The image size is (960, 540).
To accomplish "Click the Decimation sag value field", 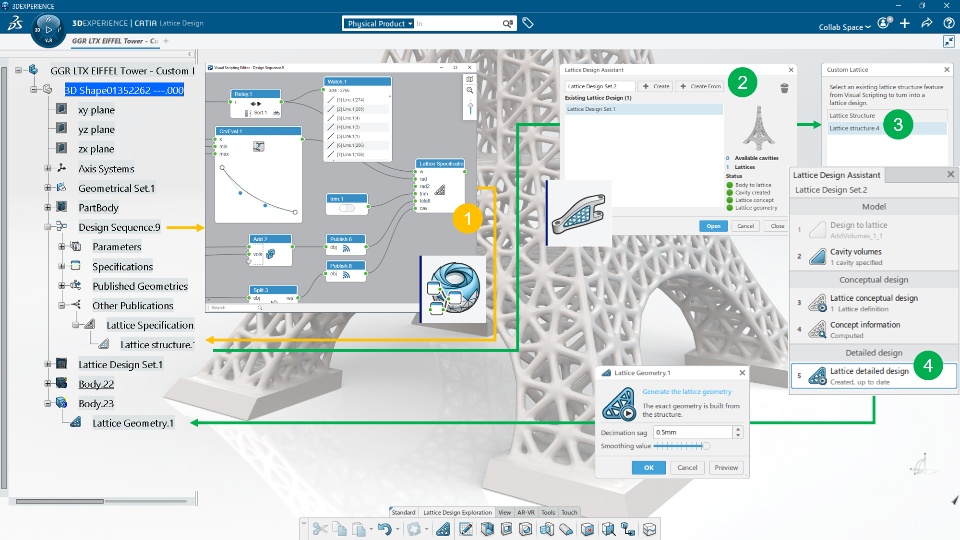I will [x=692, y=432].
